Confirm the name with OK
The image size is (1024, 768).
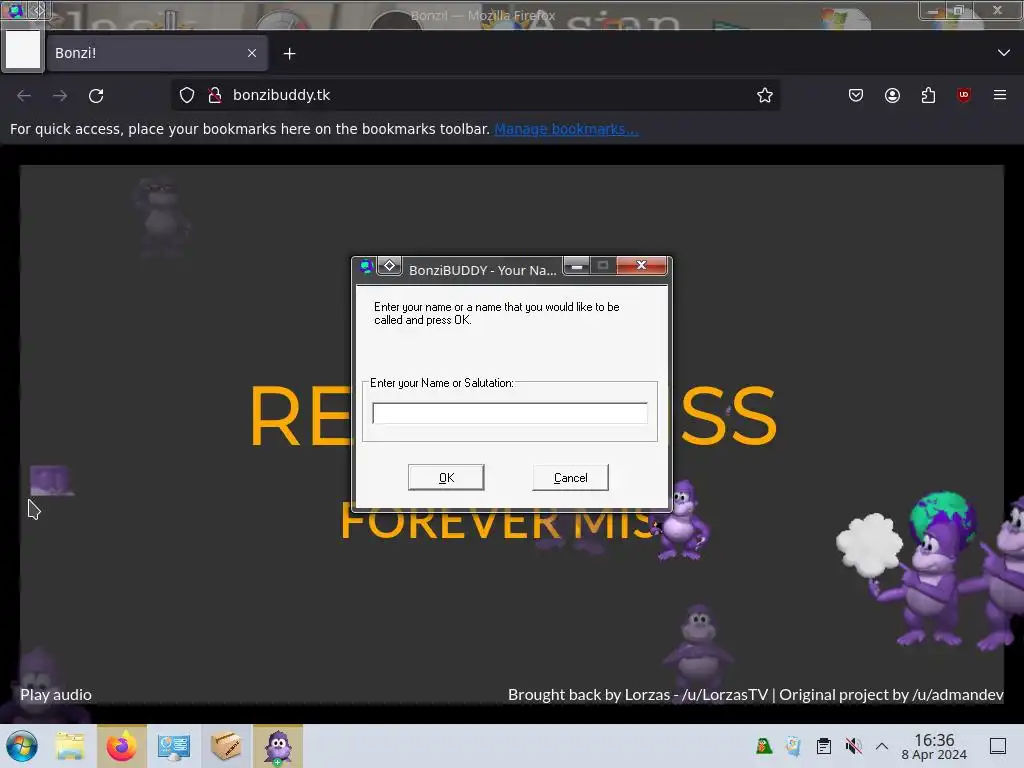pos(446,477)
